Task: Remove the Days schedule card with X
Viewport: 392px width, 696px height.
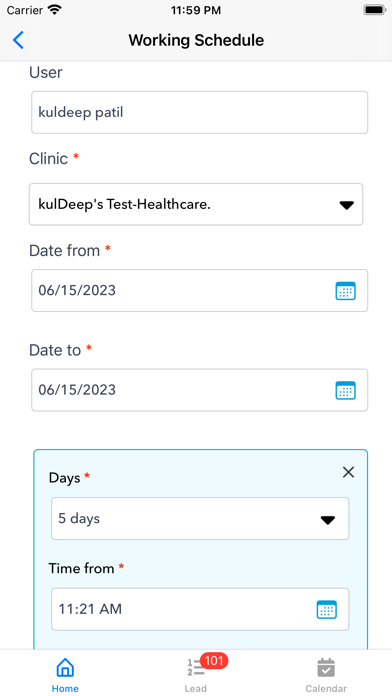Action: 348,472
